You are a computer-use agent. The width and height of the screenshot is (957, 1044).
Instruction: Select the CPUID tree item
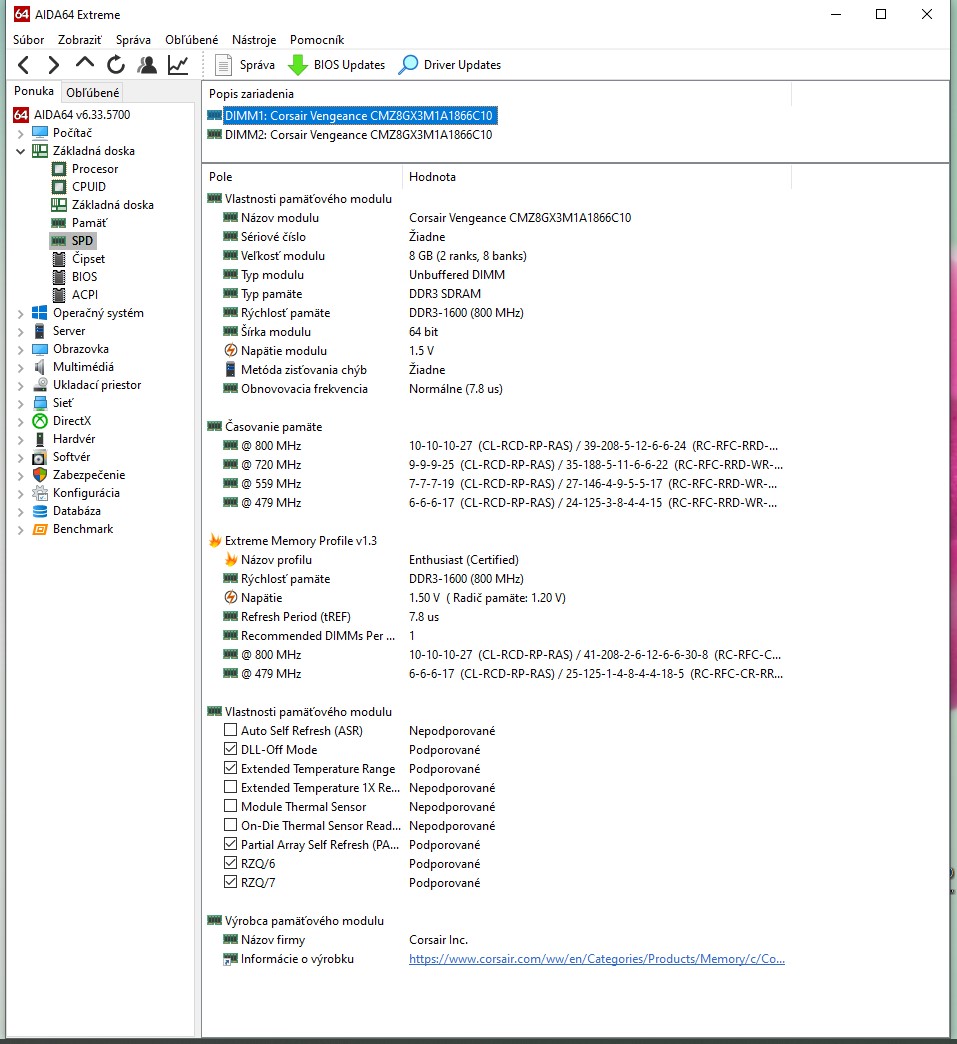point(89,186)
